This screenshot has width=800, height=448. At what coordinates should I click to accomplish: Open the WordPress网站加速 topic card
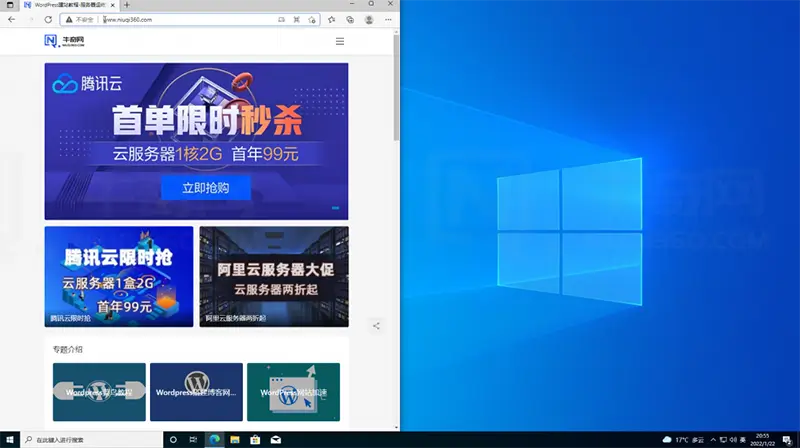pos(293,392)
